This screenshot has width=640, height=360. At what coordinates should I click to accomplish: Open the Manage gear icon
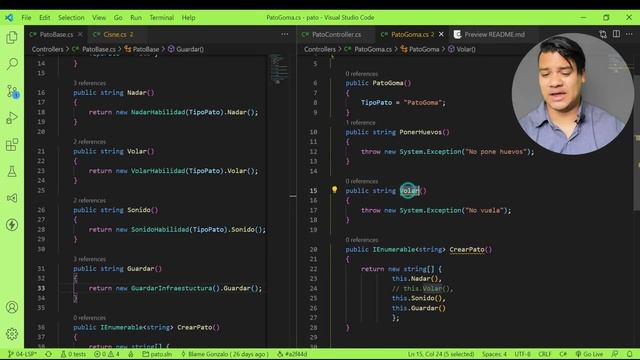pos(12,334)
